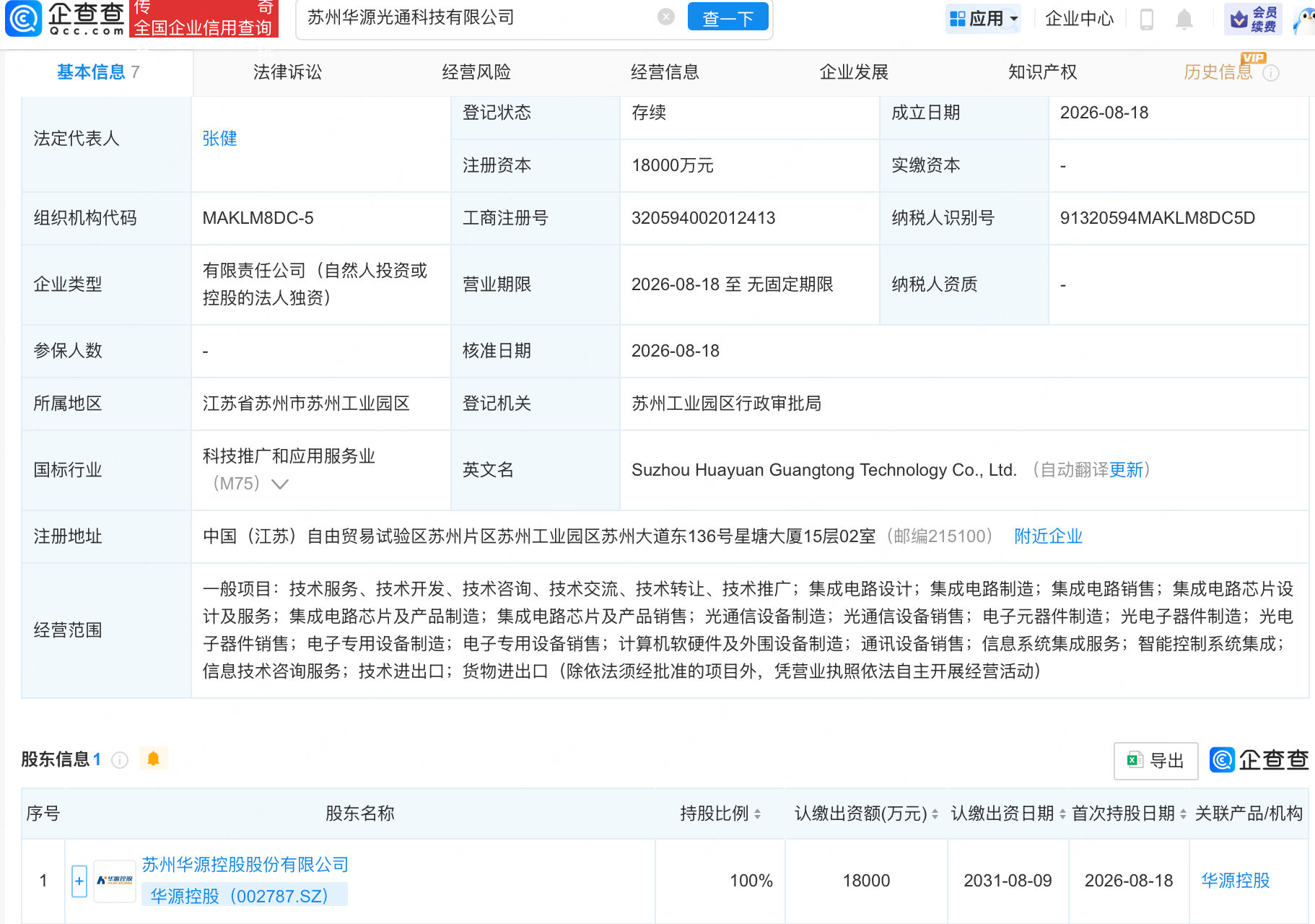Open the mobile phone app icon
This screenshot has width=1315, height=924.
pos(1146,19)
